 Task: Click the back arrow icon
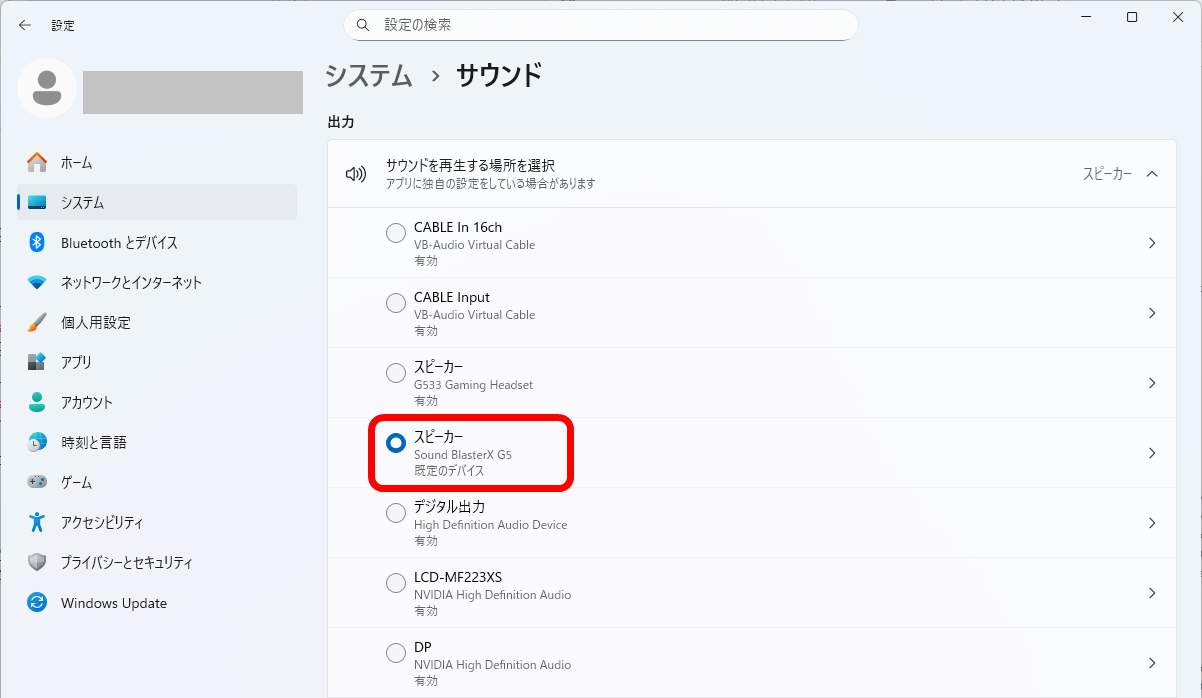pyautogui.click(x=25, y=25)
